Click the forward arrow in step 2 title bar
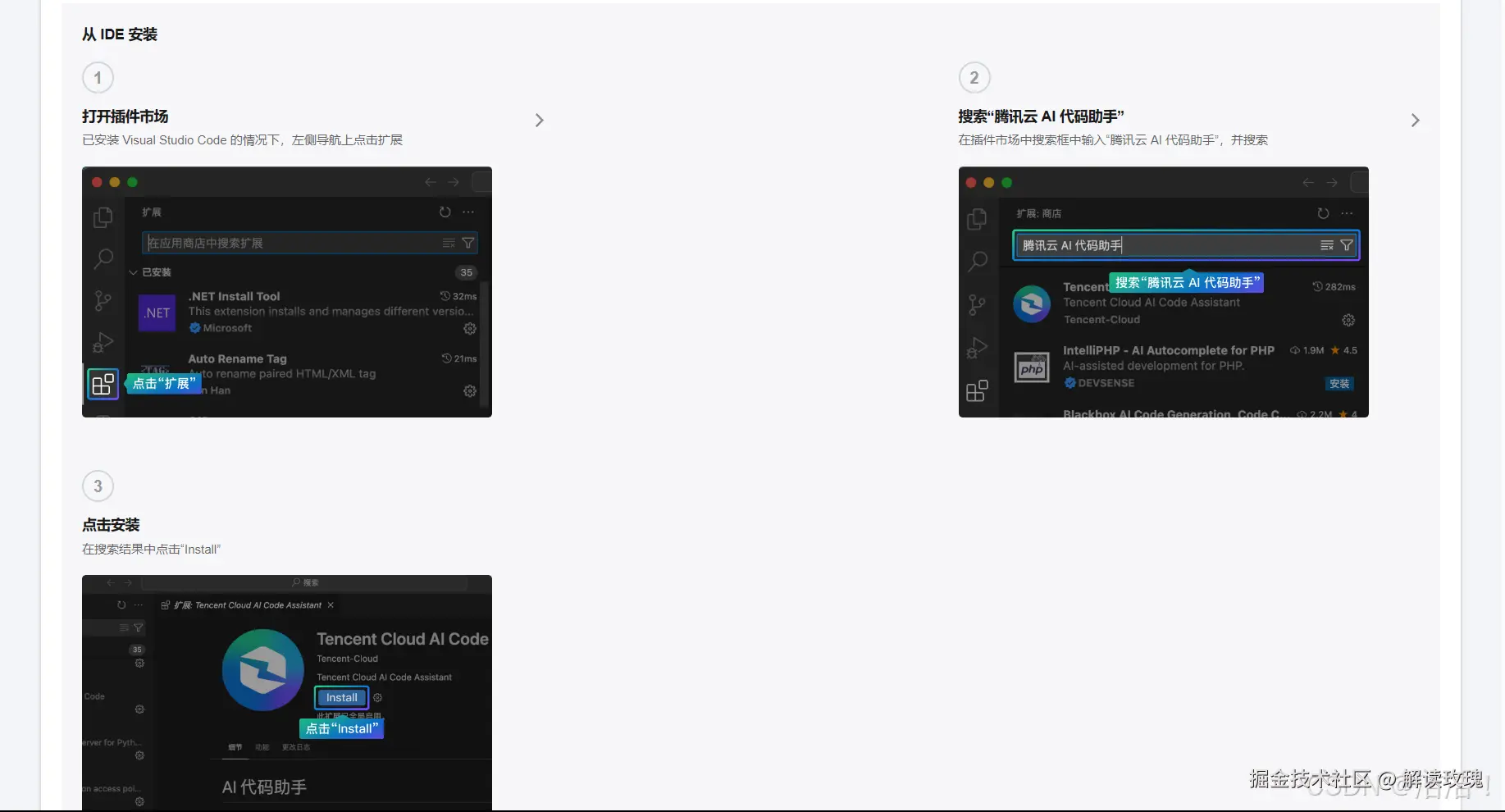The width and height of the screenshot is (1505, 812). click(x=1332, y=182)
